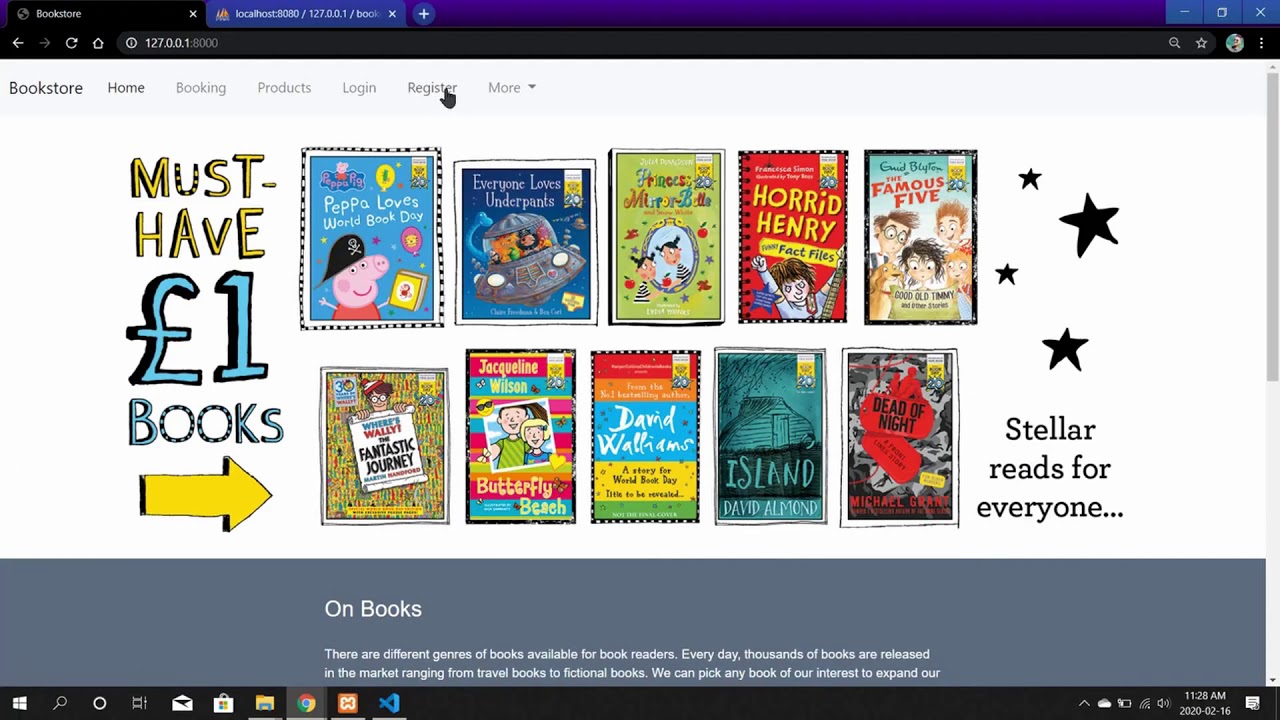Click the David Walliams book cover

[x=645, y=436]
